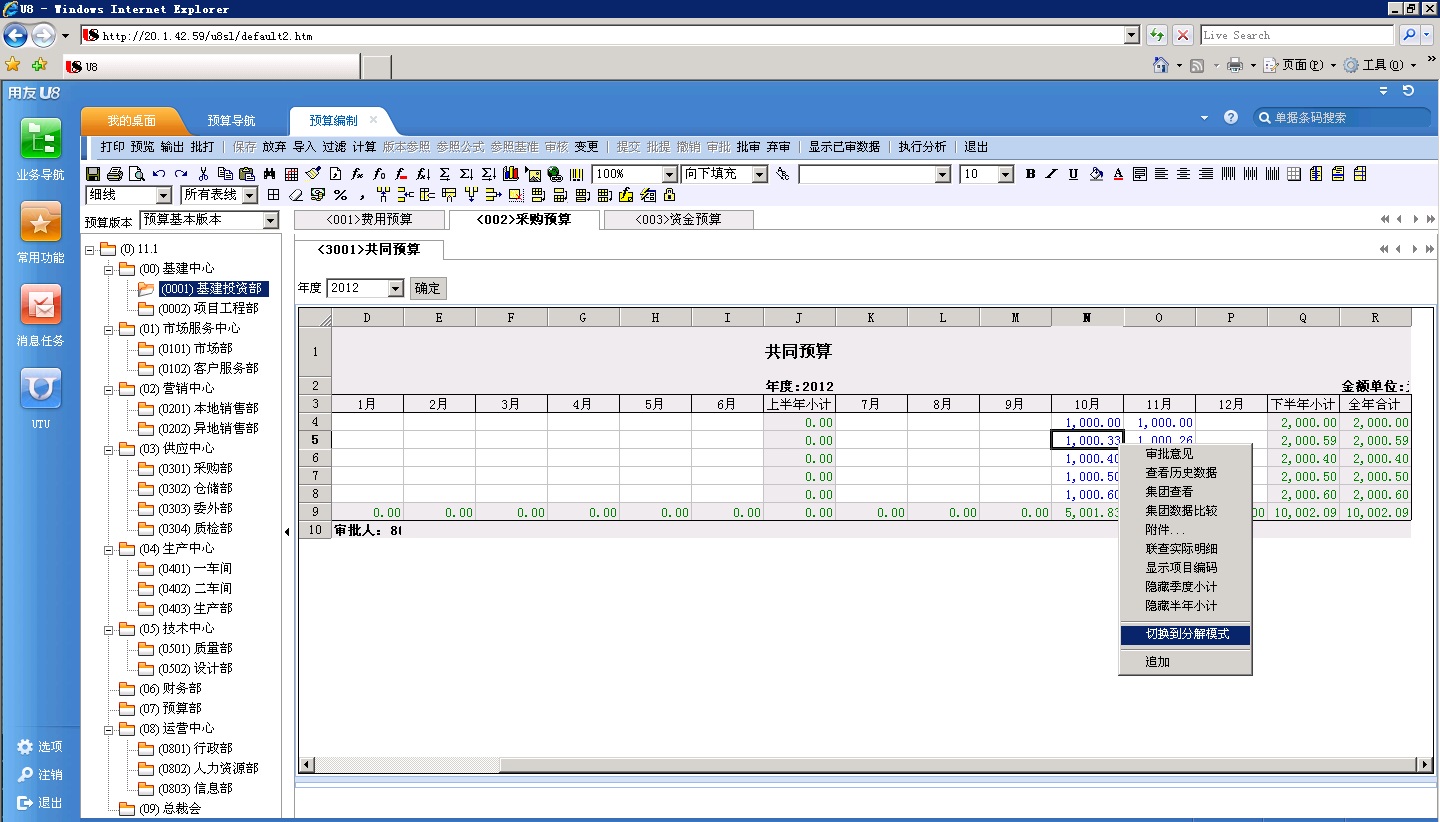Collapse the (03) 供应中心 tree node
Image resolution: width=1440 pixels, height=822 pixels.
tap(108, 449)
